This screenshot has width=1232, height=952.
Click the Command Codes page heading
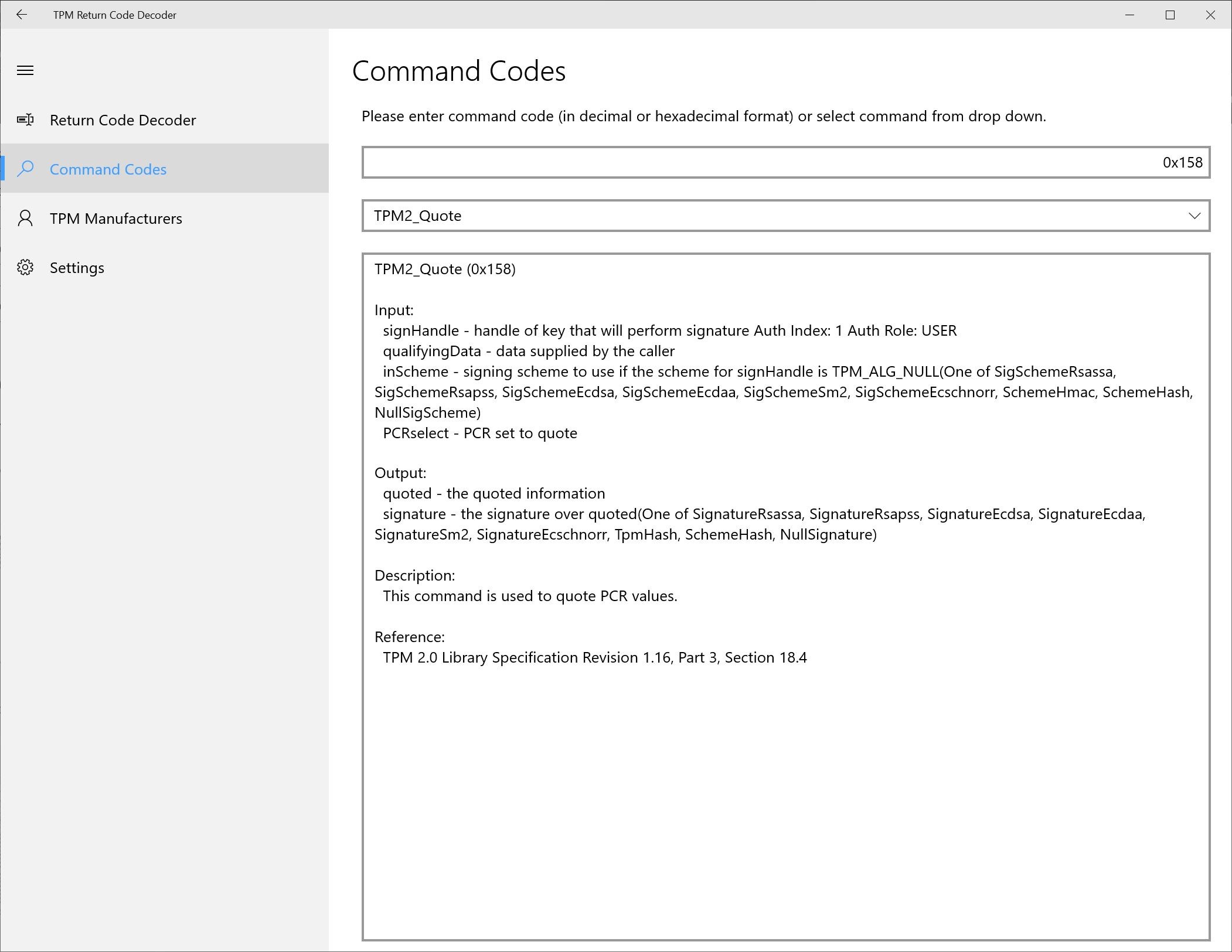pyautogui.click(x=458, y=71)
